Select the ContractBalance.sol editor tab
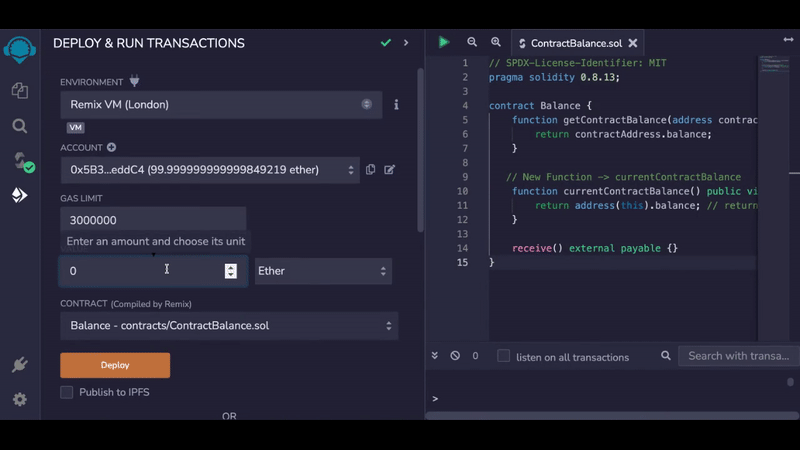800x450 pixels. 575,44
